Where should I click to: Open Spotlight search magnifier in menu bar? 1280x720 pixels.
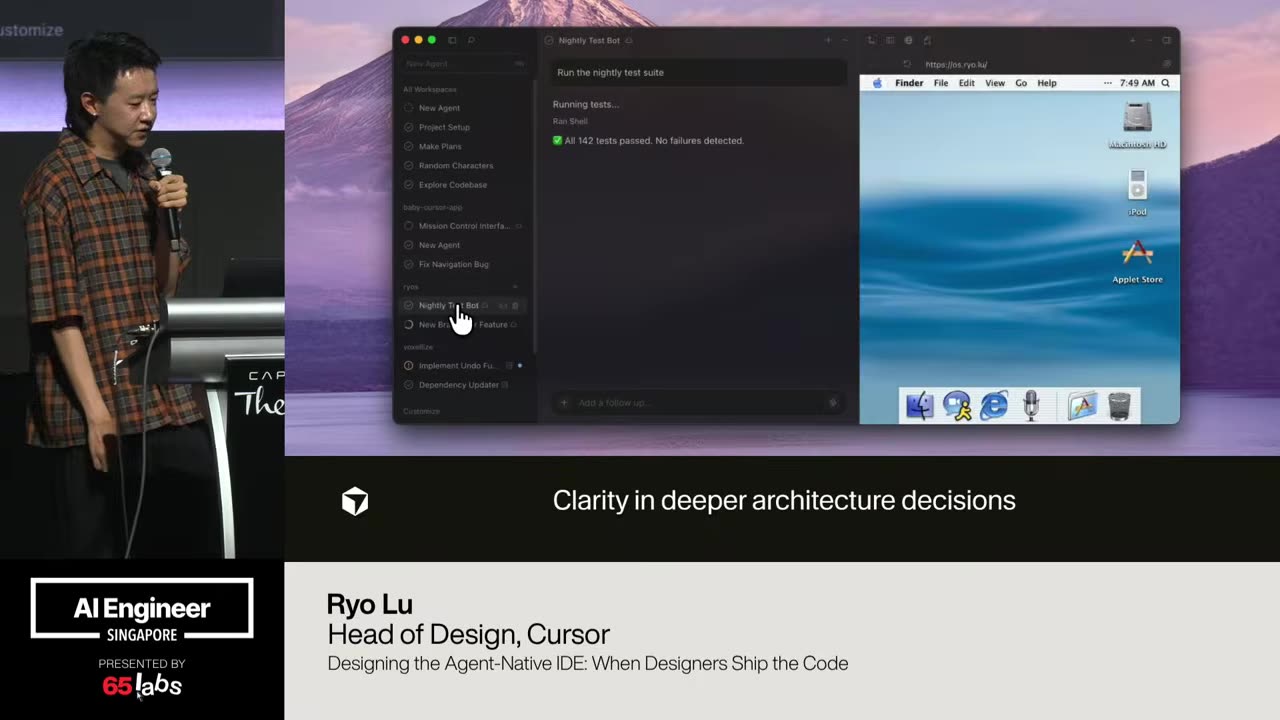click(1165, 83)
